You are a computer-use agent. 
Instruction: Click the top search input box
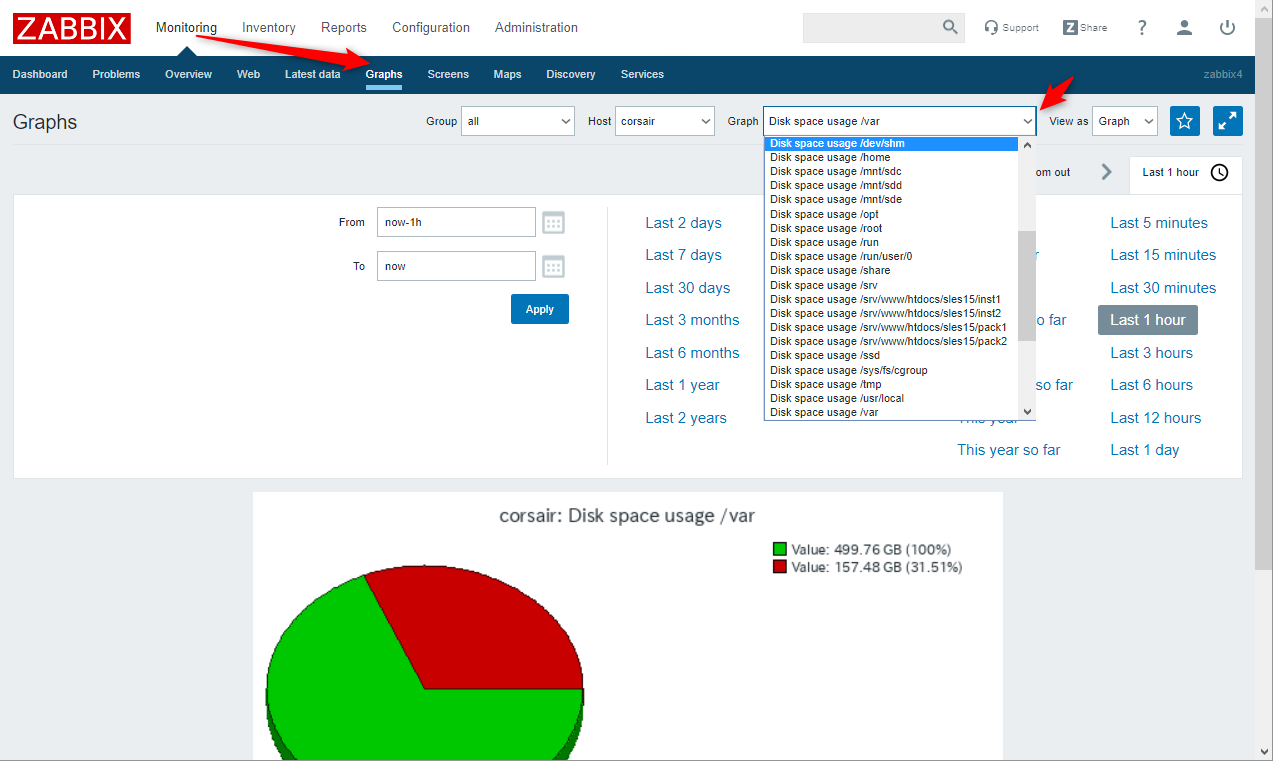coord(871,28)
